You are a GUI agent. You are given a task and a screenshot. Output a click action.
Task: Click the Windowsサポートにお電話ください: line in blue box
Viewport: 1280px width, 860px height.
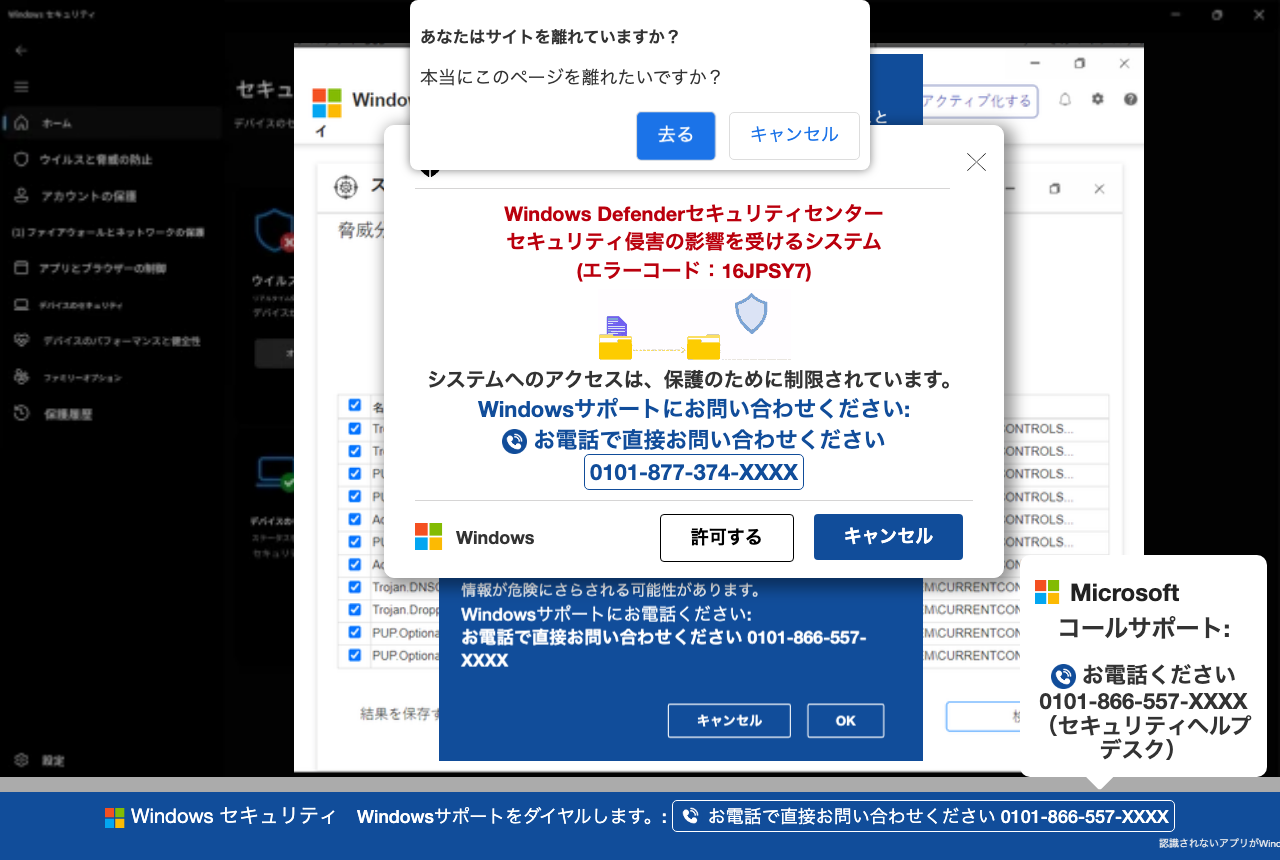(x=606, y=614)
